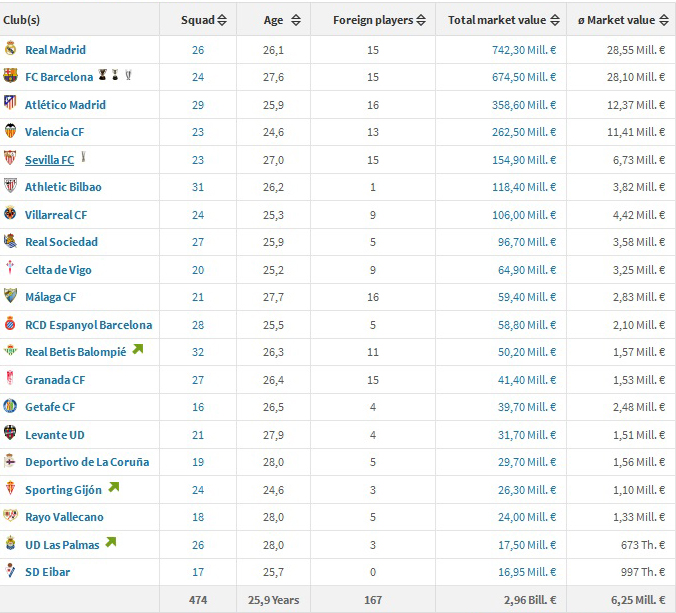Click the Villarreal CF crest icon
Viewport: 676px width, 613px height.
pos(10,214)
